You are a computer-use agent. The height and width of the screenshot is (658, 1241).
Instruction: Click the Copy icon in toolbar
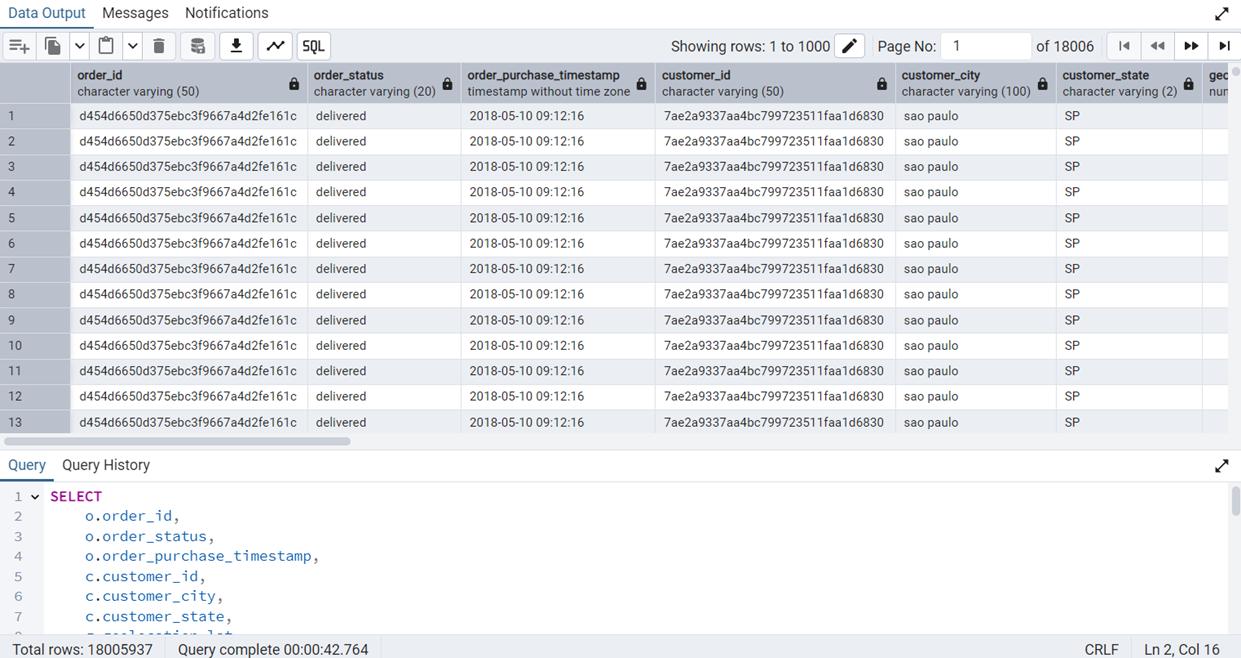coord(53,46)
